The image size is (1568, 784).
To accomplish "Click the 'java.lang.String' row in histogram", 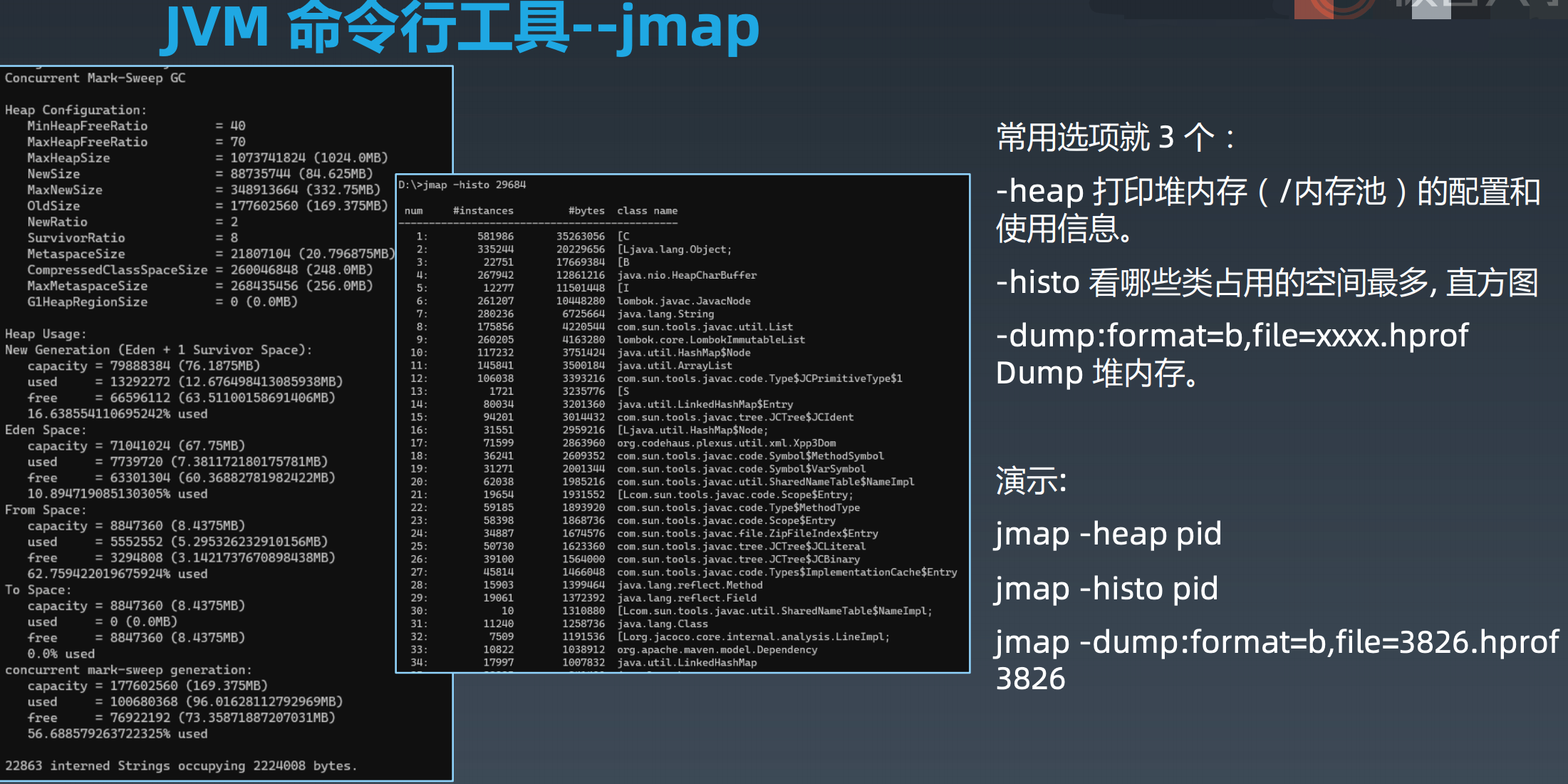I will (x=665, y=314).
